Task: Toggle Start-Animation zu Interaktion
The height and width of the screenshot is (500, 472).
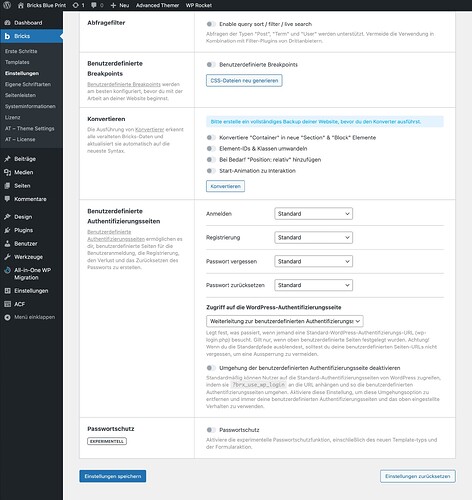Action: pos(211,171)
